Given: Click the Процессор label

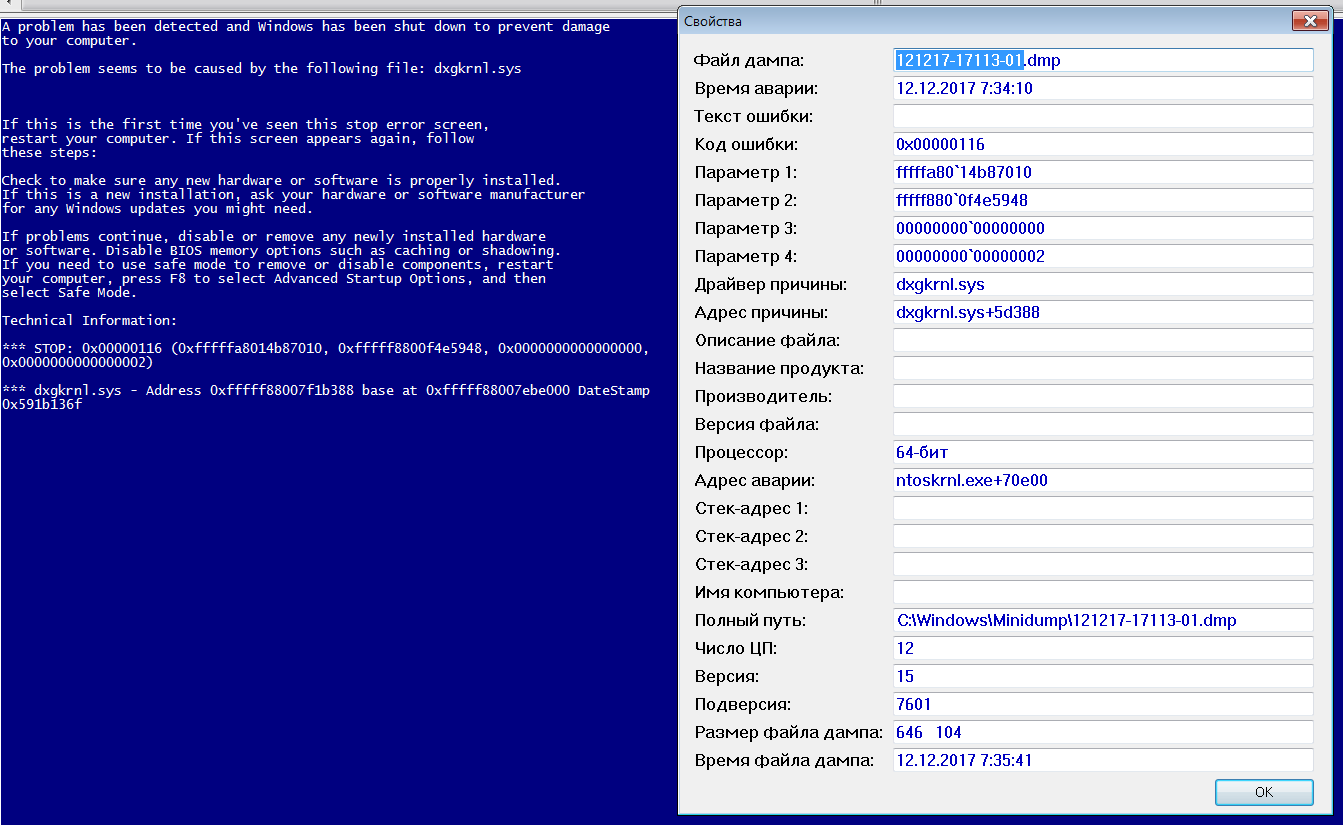Looking at the screenshot, I should (741, 452).
